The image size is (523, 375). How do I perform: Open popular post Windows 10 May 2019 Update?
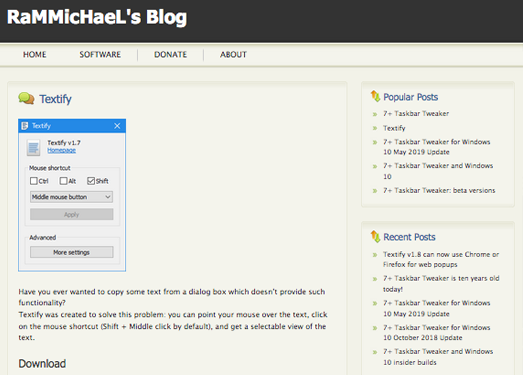coord(437,147)
